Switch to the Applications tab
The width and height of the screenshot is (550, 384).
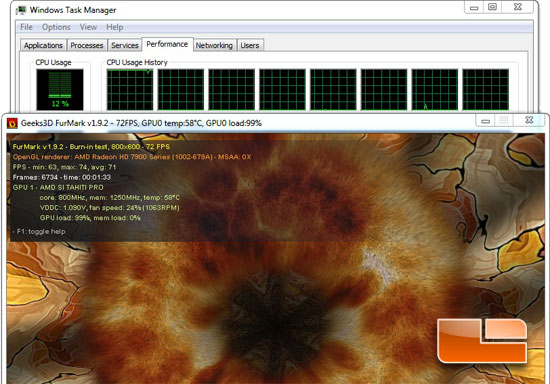[x=43, y=45]
